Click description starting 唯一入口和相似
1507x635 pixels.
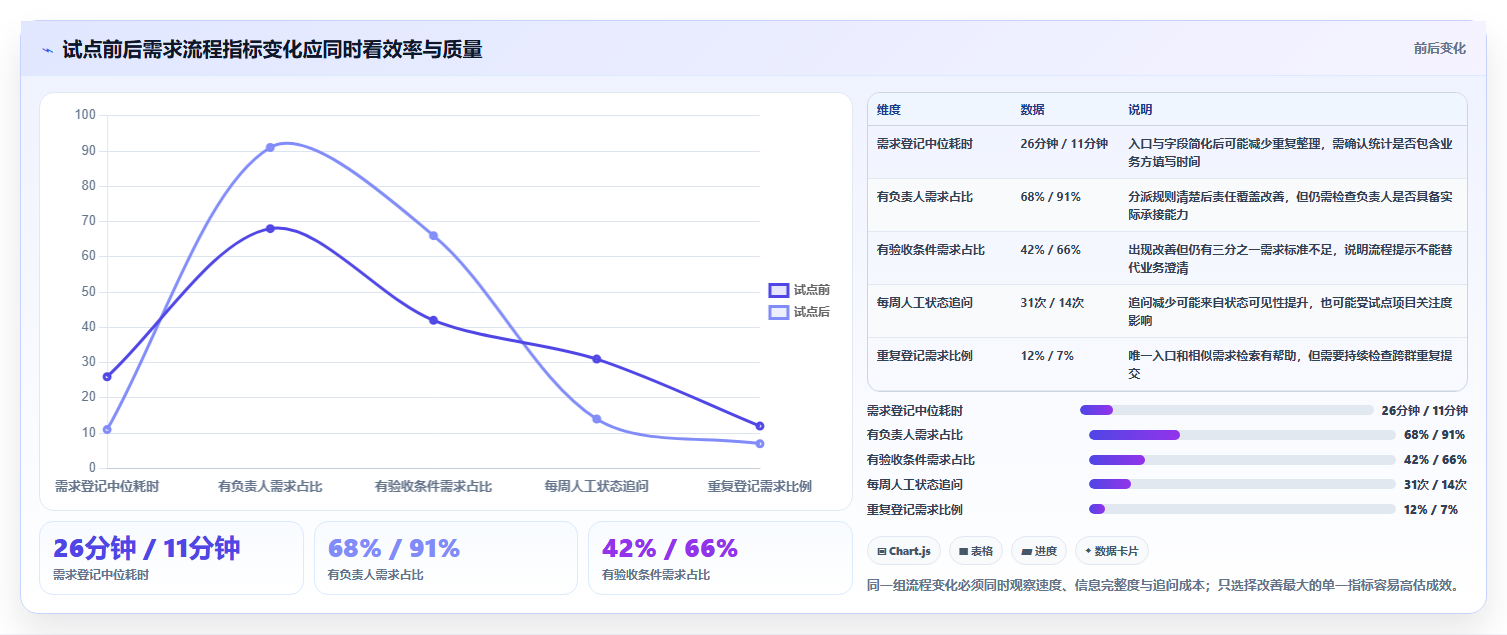tap(1290, 364)
